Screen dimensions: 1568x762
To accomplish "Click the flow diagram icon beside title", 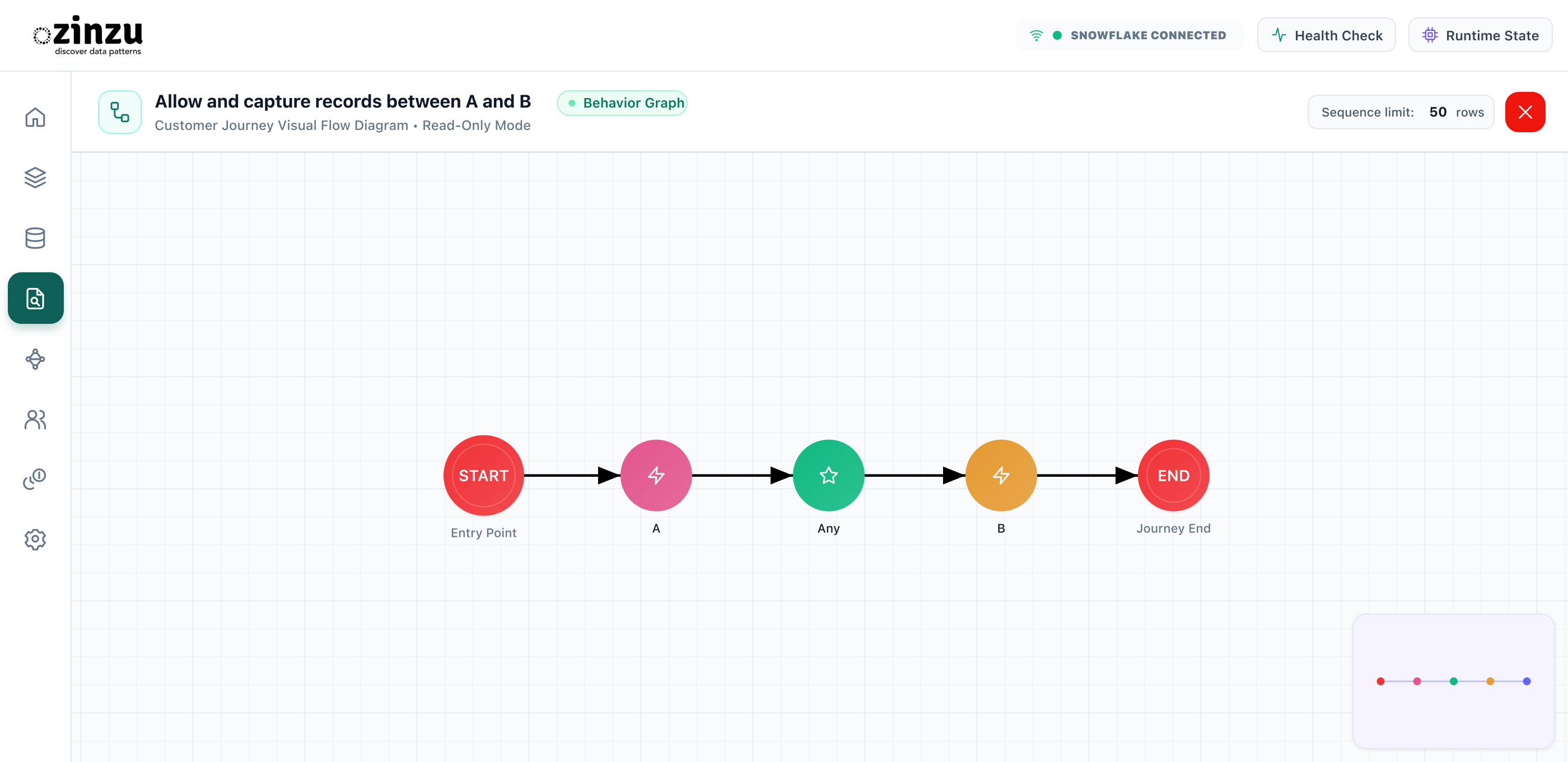I will 120,112.
